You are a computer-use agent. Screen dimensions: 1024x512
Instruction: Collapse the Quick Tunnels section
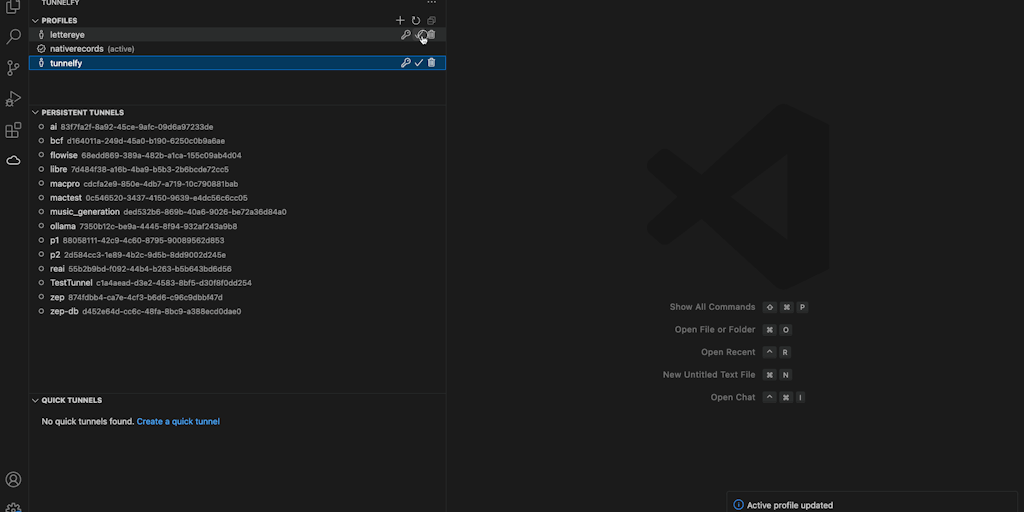click(x=35, y=400)
